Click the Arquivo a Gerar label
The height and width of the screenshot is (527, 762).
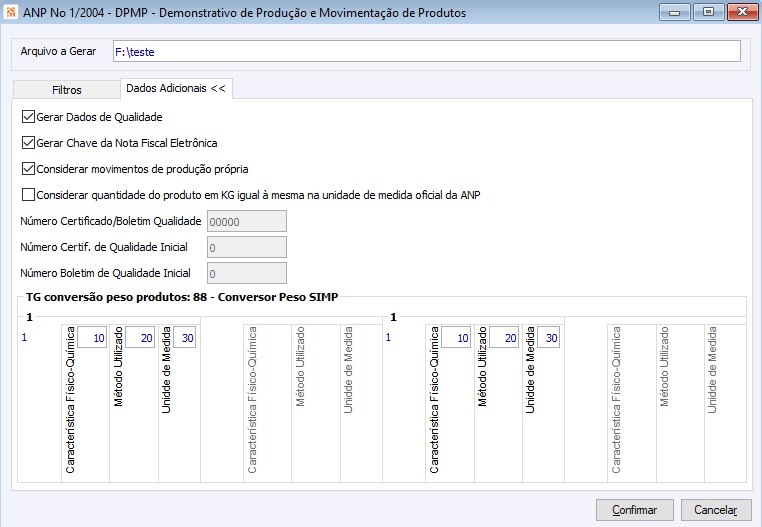[58, 52]
